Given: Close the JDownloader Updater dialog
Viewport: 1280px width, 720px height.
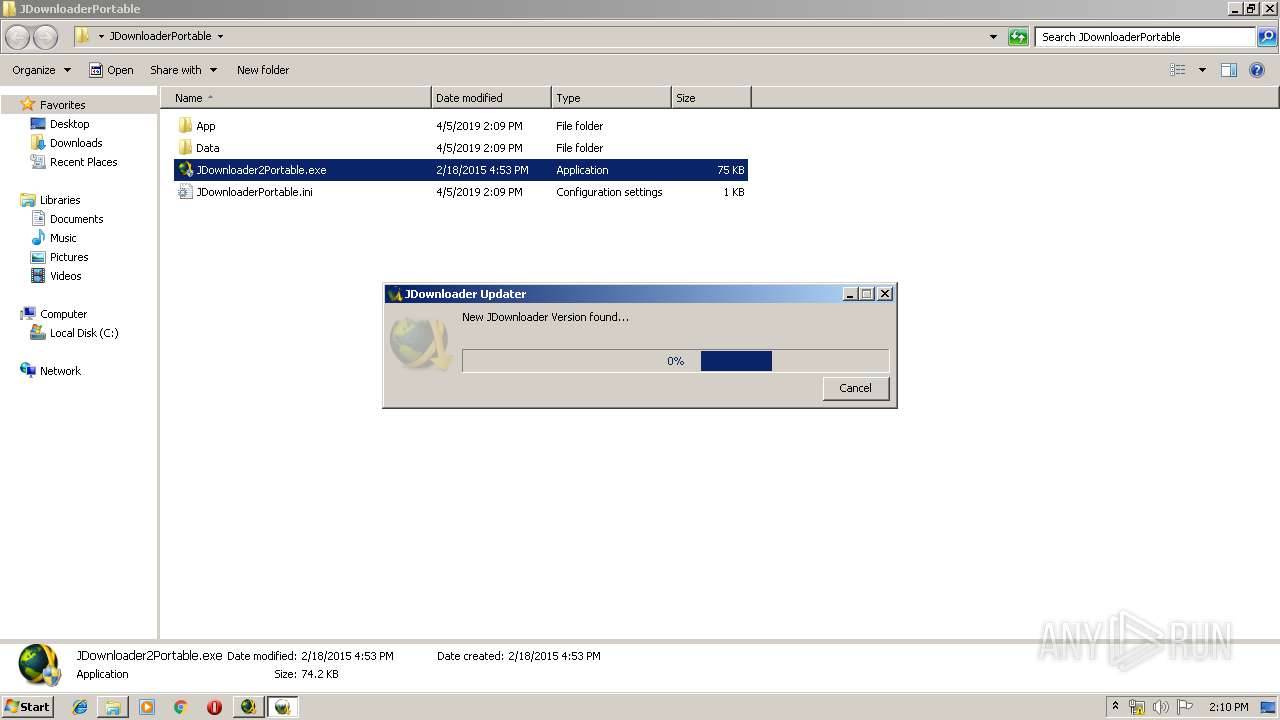Looking at the screenshot, I should click(884, 294).
